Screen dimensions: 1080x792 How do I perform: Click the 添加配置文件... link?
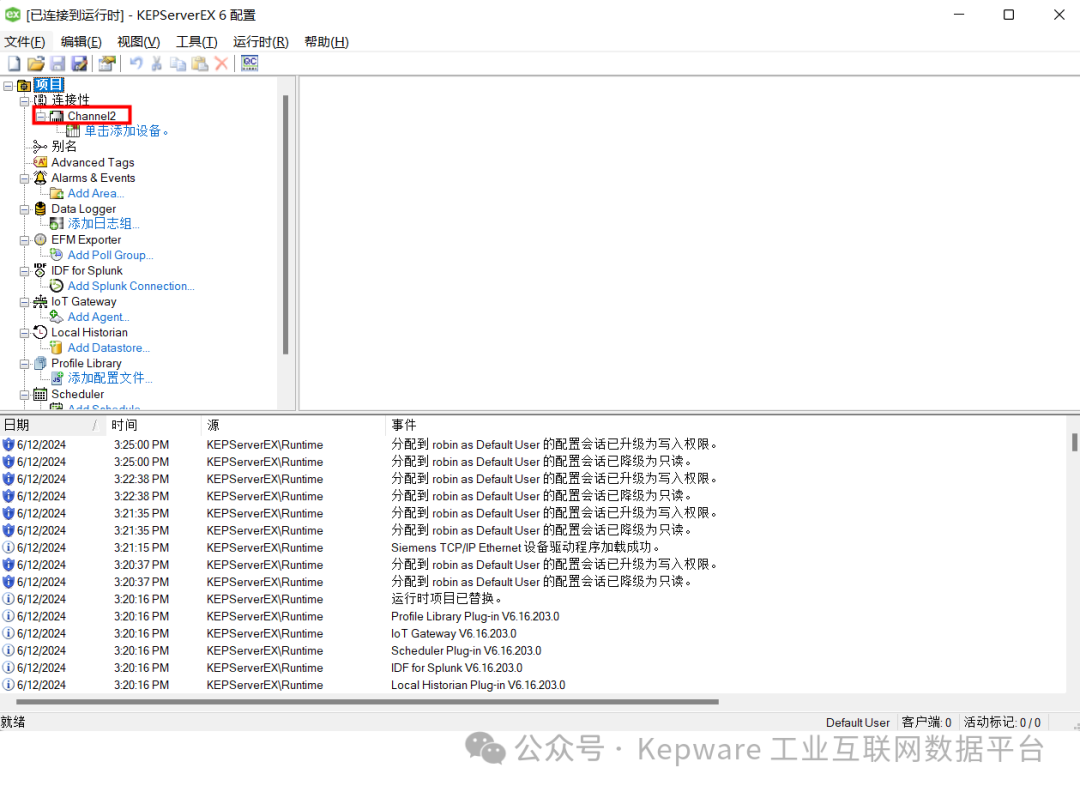pos(110,378)
